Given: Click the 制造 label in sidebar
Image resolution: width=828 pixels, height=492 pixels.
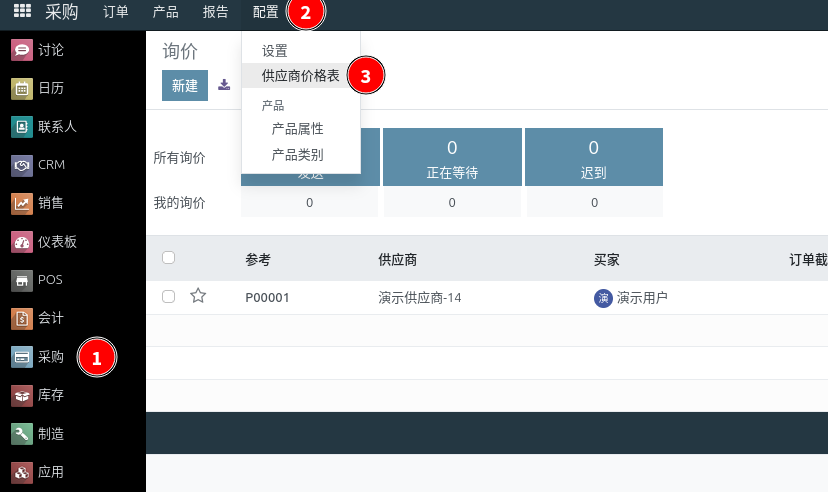Looking at the screenshot, I should pyautogui.click(x=51, y=434).
